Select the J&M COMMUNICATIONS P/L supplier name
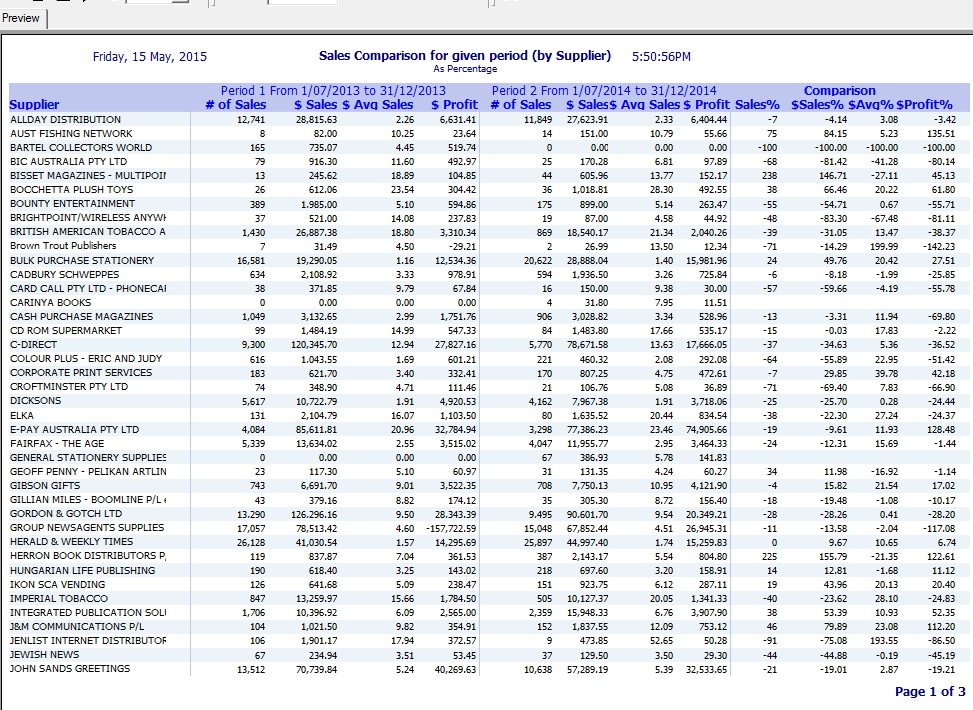 tap(77, 626)
